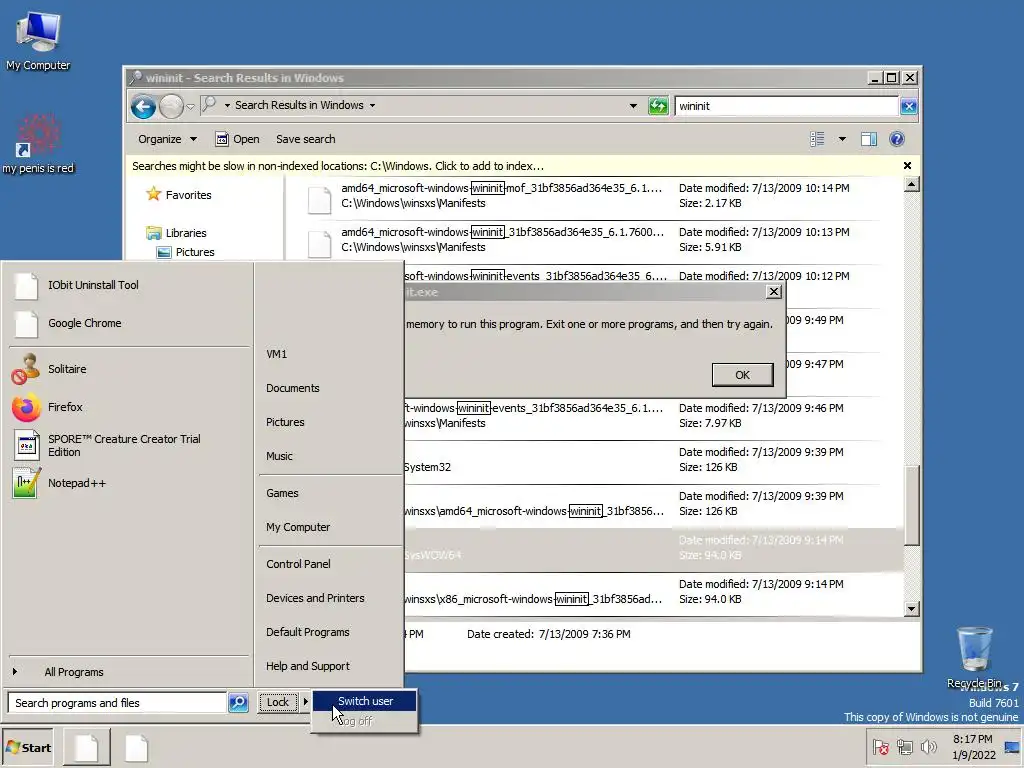Viewport: 1024px width, 768px height.
Task: Click the Show desktop tray icon
Action: [x=1012, y=747]
